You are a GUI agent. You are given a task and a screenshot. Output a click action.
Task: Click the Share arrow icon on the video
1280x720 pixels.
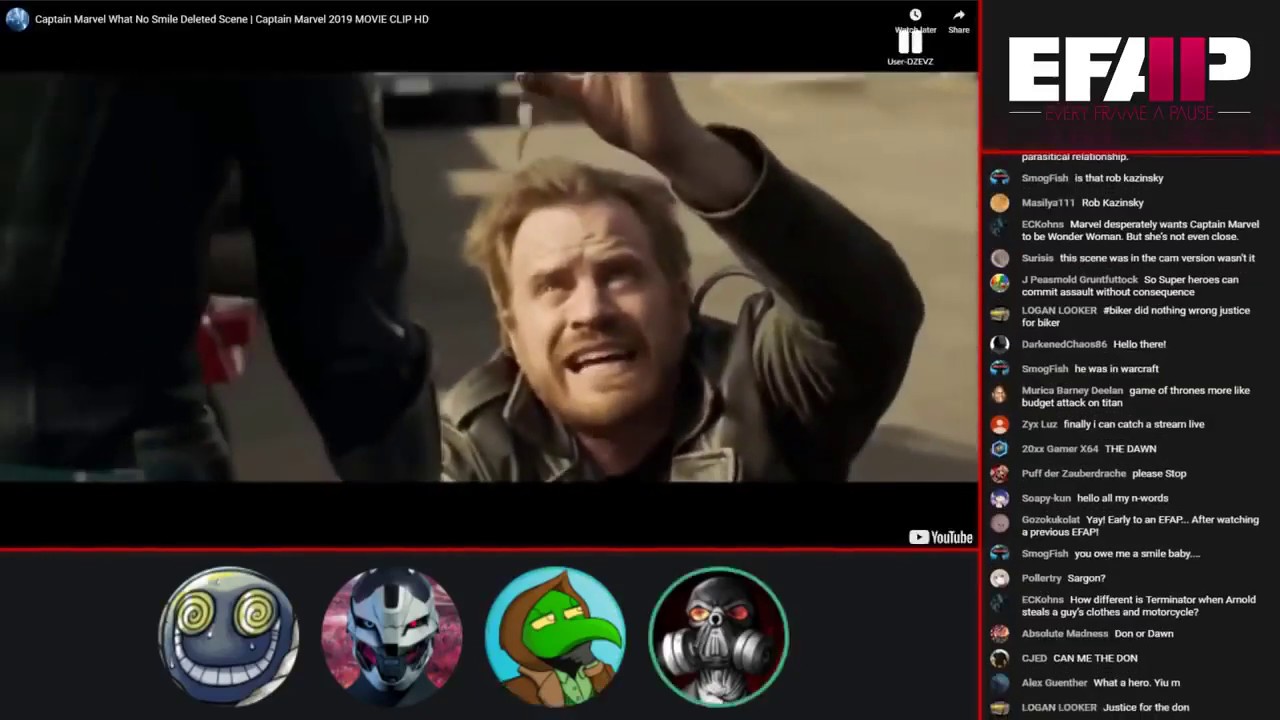pos(959,15)
